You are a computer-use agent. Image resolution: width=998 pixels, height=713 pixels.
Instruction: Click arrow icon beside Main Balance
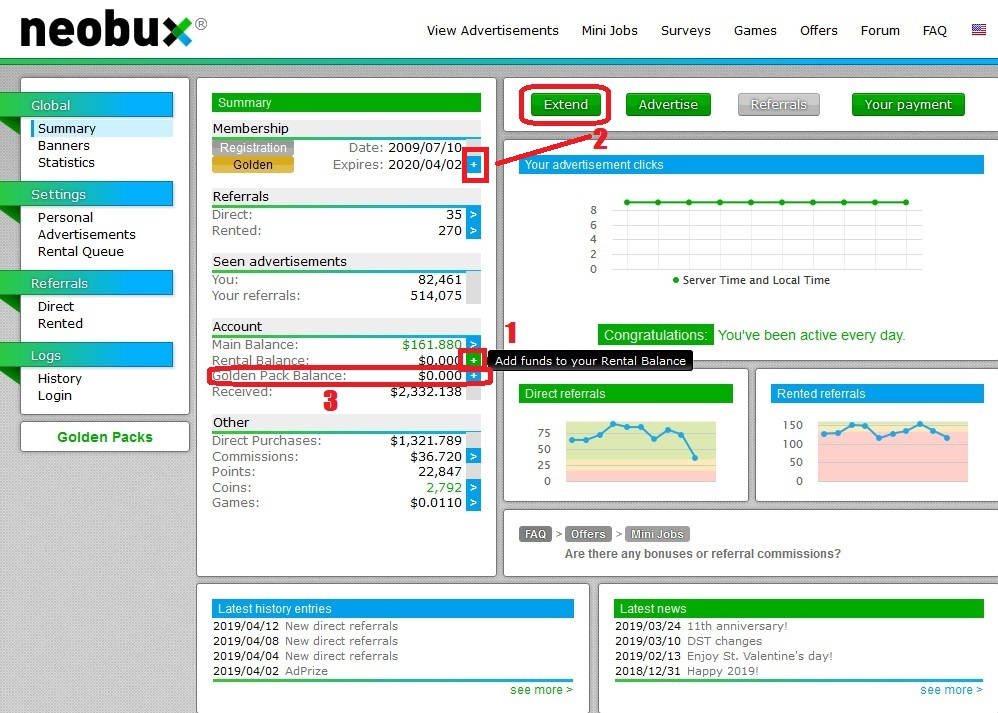[474, 344]
